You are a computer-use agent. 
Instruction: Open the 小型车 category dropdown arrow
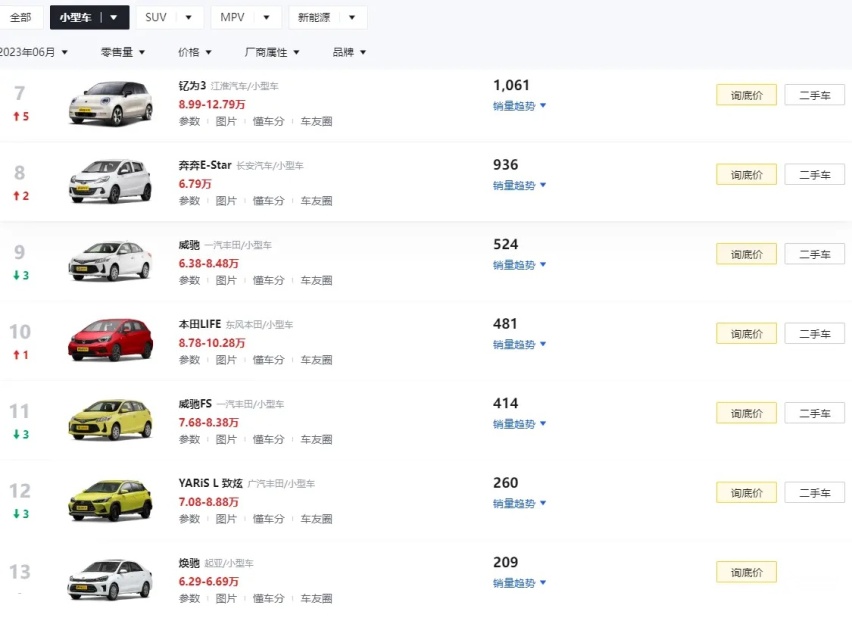click(114, 17)
